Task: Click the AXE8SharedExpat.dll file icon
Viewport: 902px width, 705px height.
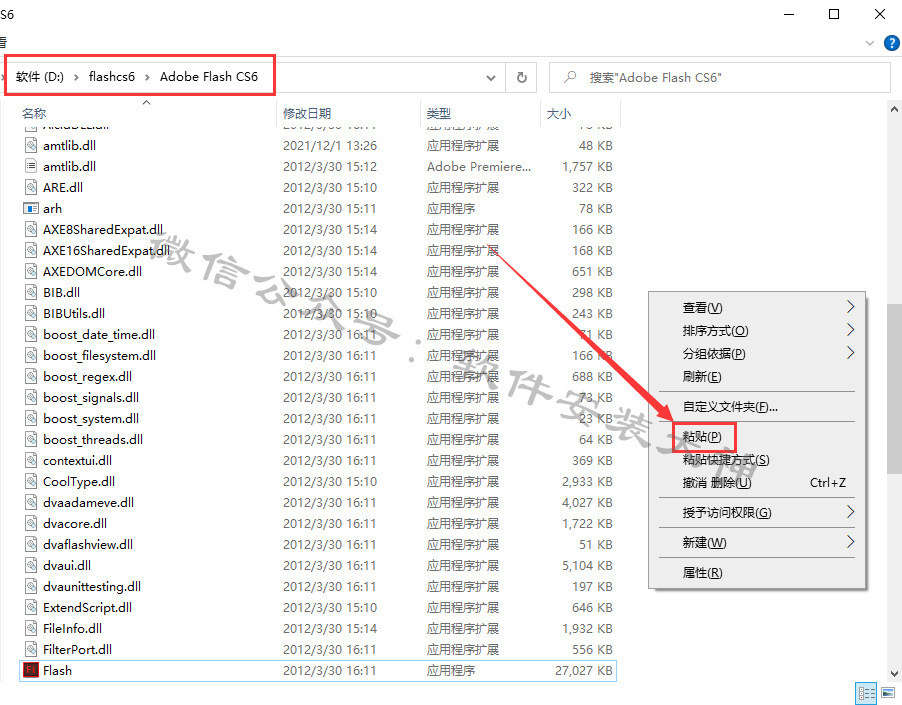Action: [x=30, y=229]
